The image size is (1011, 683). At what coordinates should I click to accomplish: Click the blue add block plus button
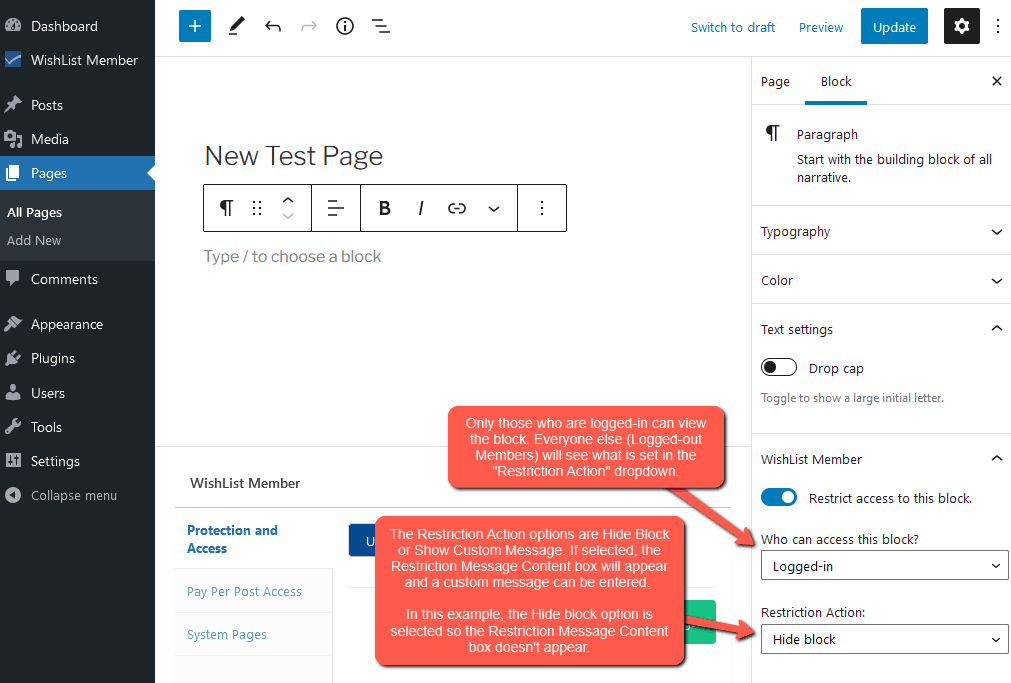pos(195,26)
